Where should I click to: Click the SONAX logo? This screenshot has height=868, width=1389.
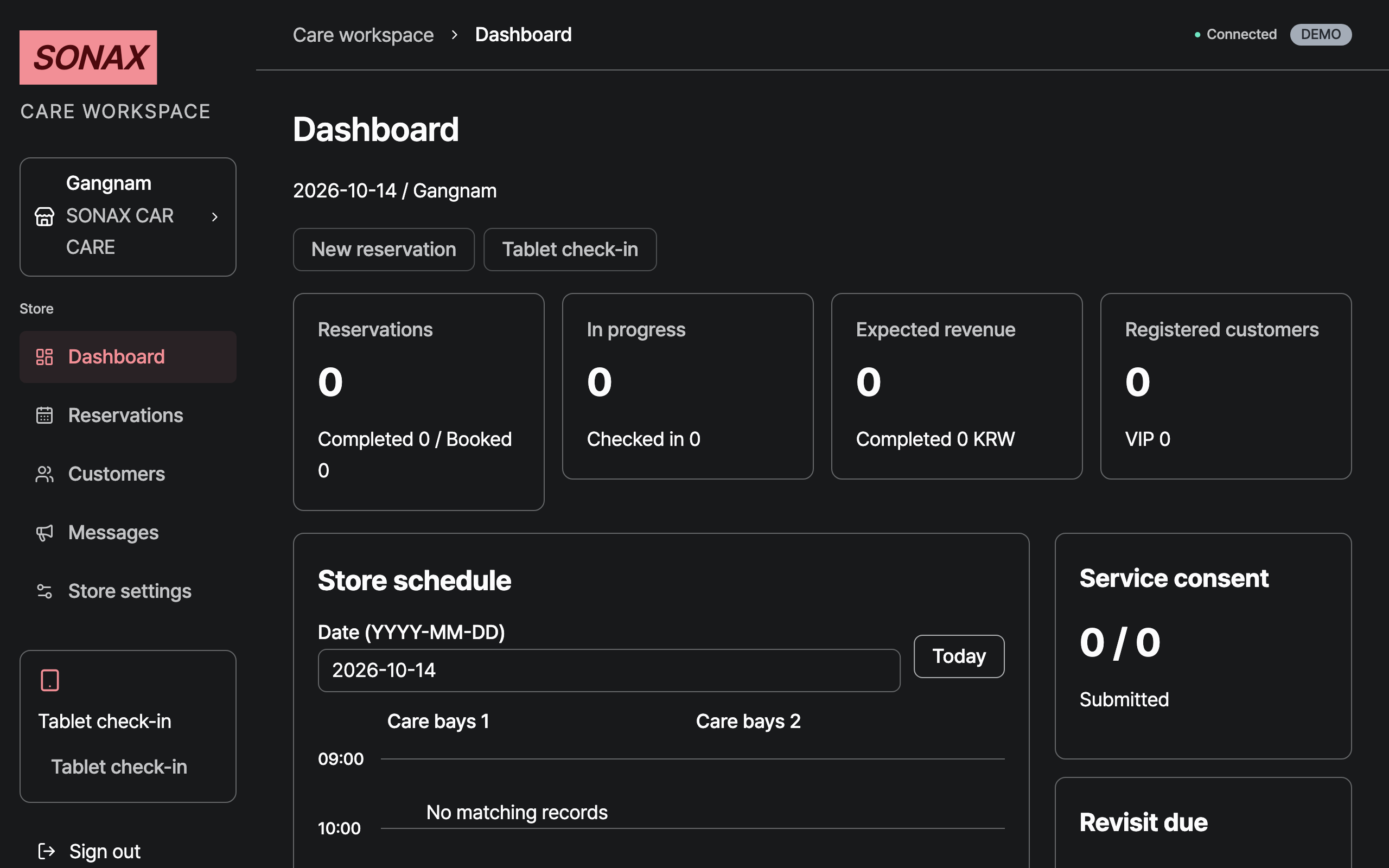click(x=88, y=58)
